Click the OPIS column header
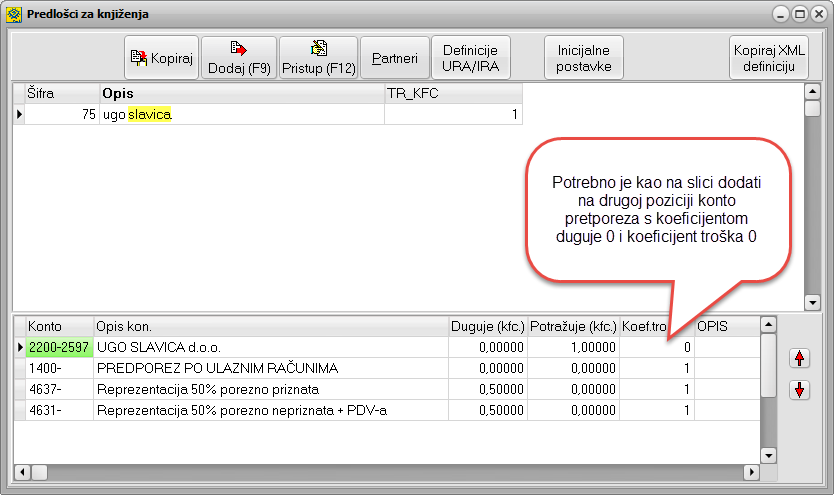 (x=727, y=326)
